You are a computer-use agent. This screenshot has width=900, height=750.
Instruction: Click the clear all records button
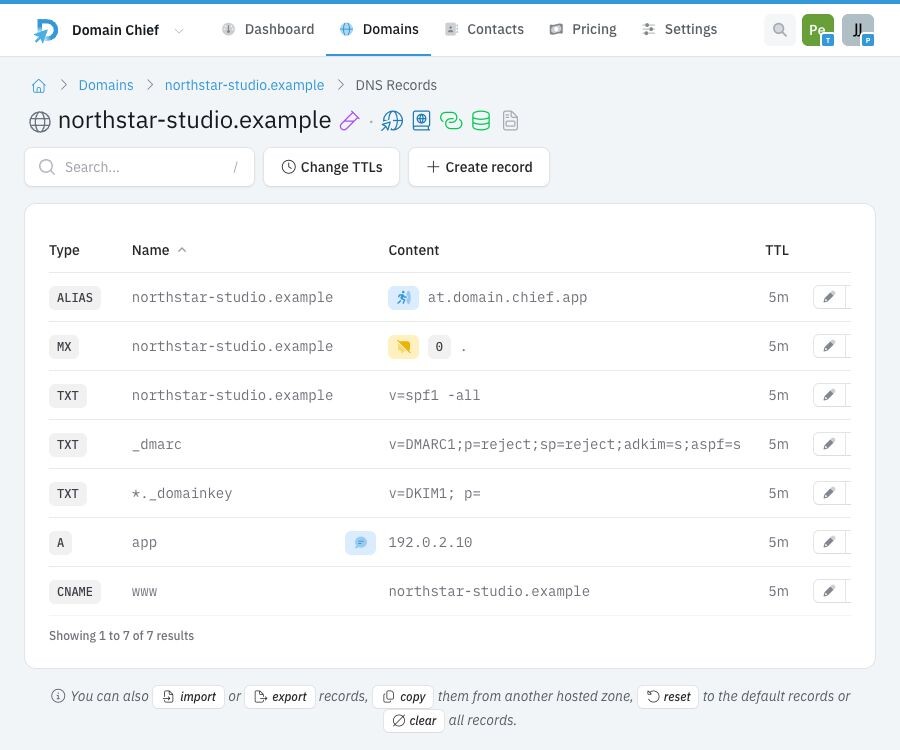(x=414, y=721)
